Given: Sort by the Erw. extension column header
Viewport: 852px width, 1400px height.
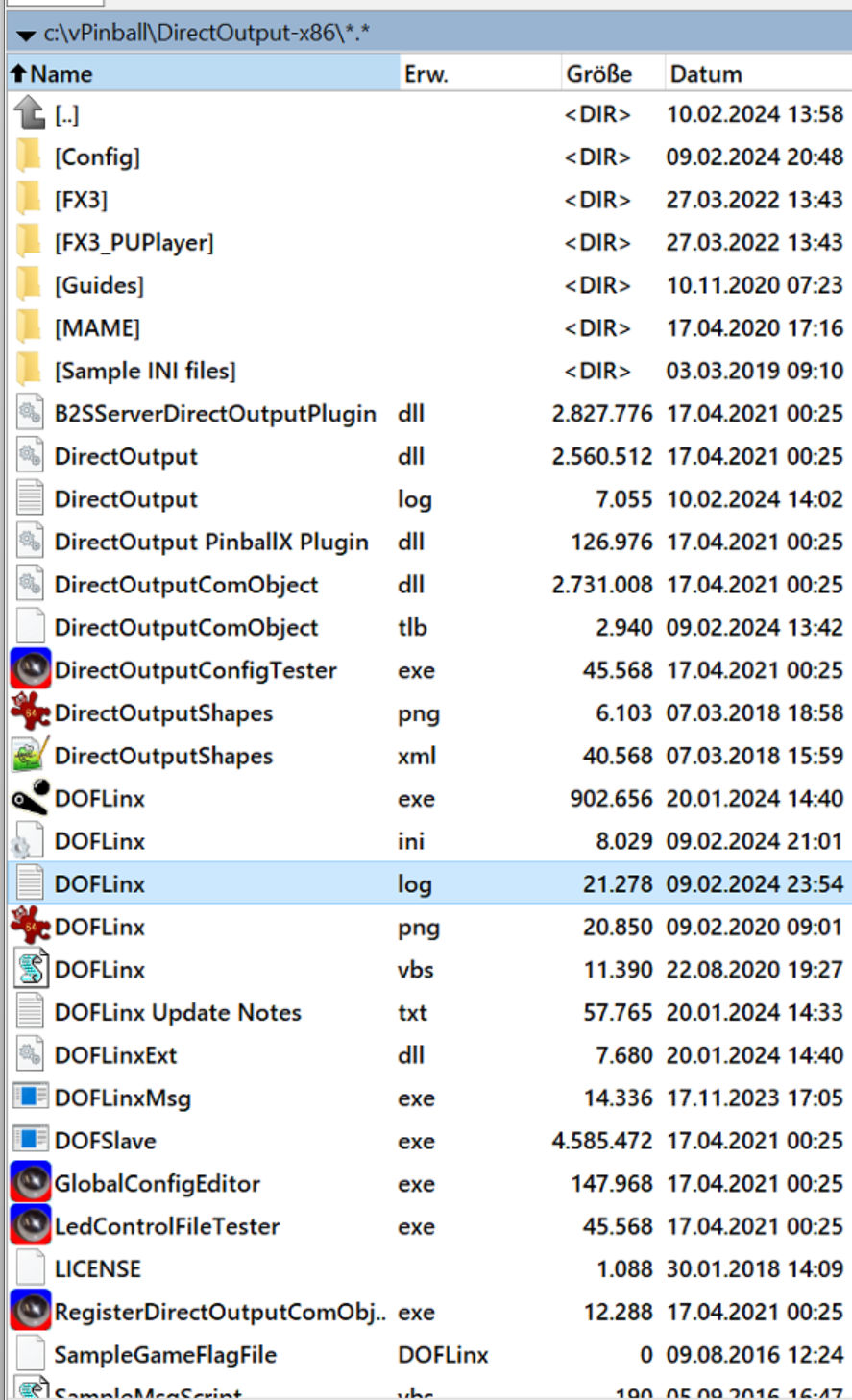Looking at the screenshot, I should pyautogui.click(x=480, y=73).
